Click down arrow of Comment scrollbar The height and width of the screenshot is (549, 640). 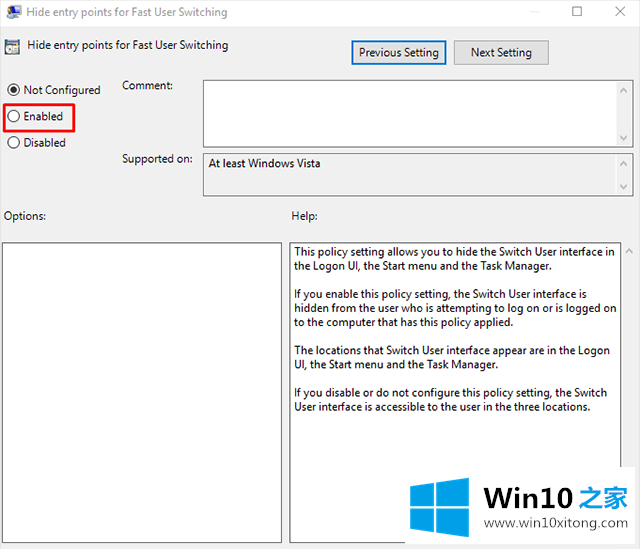pyautogui.click(x=623, y=138)
